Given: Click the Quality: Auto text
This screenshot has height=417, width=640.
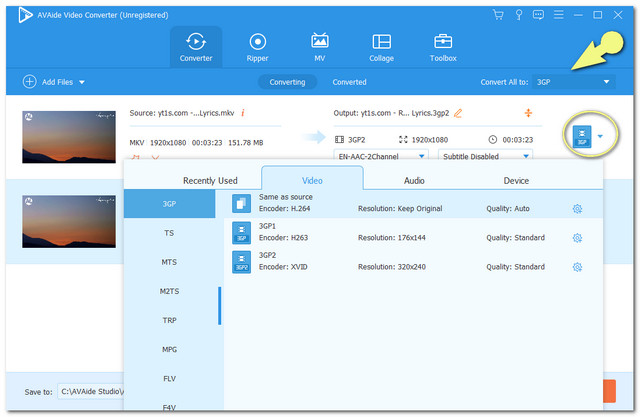Looking at the screenshot, I should pos(508,208).
